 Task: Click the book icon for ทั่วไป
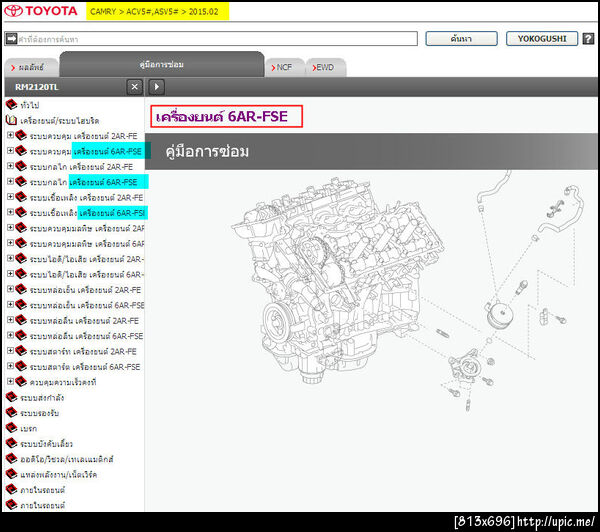[11, 104]
